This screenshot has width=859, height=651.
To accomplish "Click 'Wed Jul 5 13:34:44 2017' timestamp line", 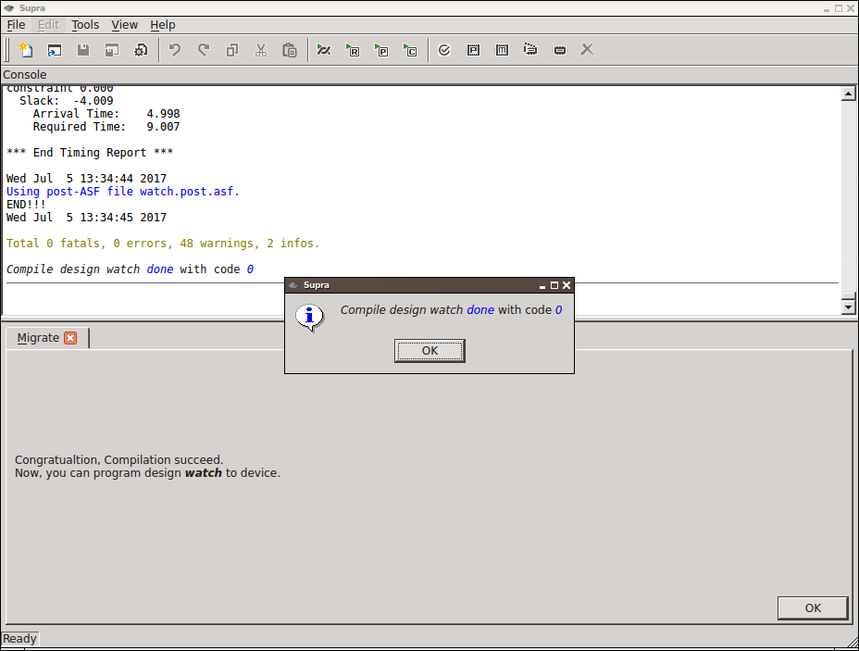I will [86, 179].
